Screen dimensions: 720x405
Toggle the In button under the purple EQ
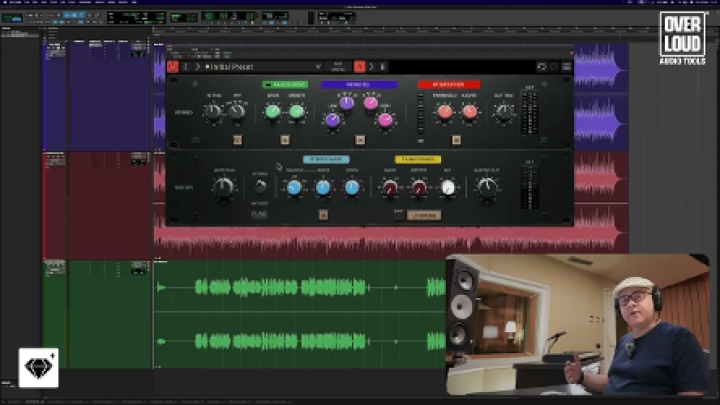click(x=360, y=140)
